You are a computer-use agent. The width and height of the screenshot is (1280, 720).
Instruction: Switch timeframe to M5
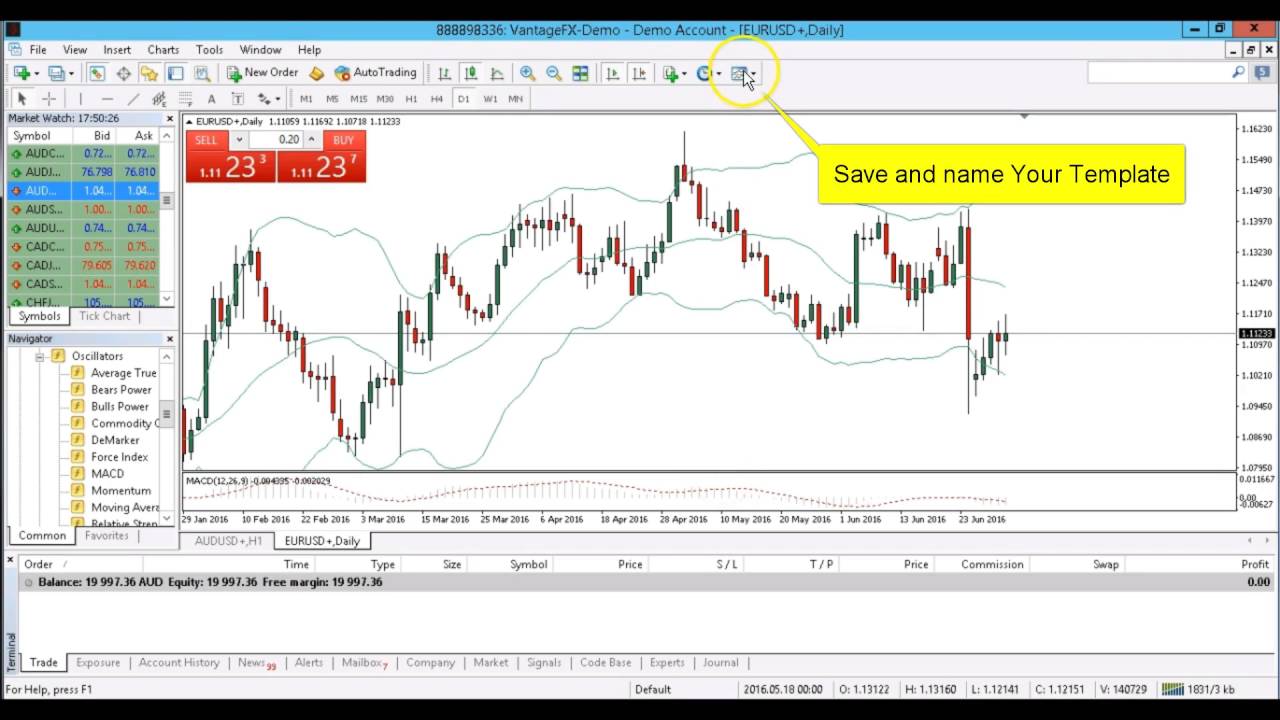332,99
